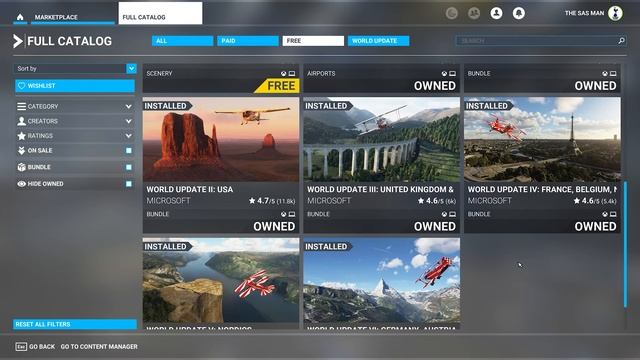Open the profile icon in top bar
Viewport: 640px width, 360px height.
[496, 13]
